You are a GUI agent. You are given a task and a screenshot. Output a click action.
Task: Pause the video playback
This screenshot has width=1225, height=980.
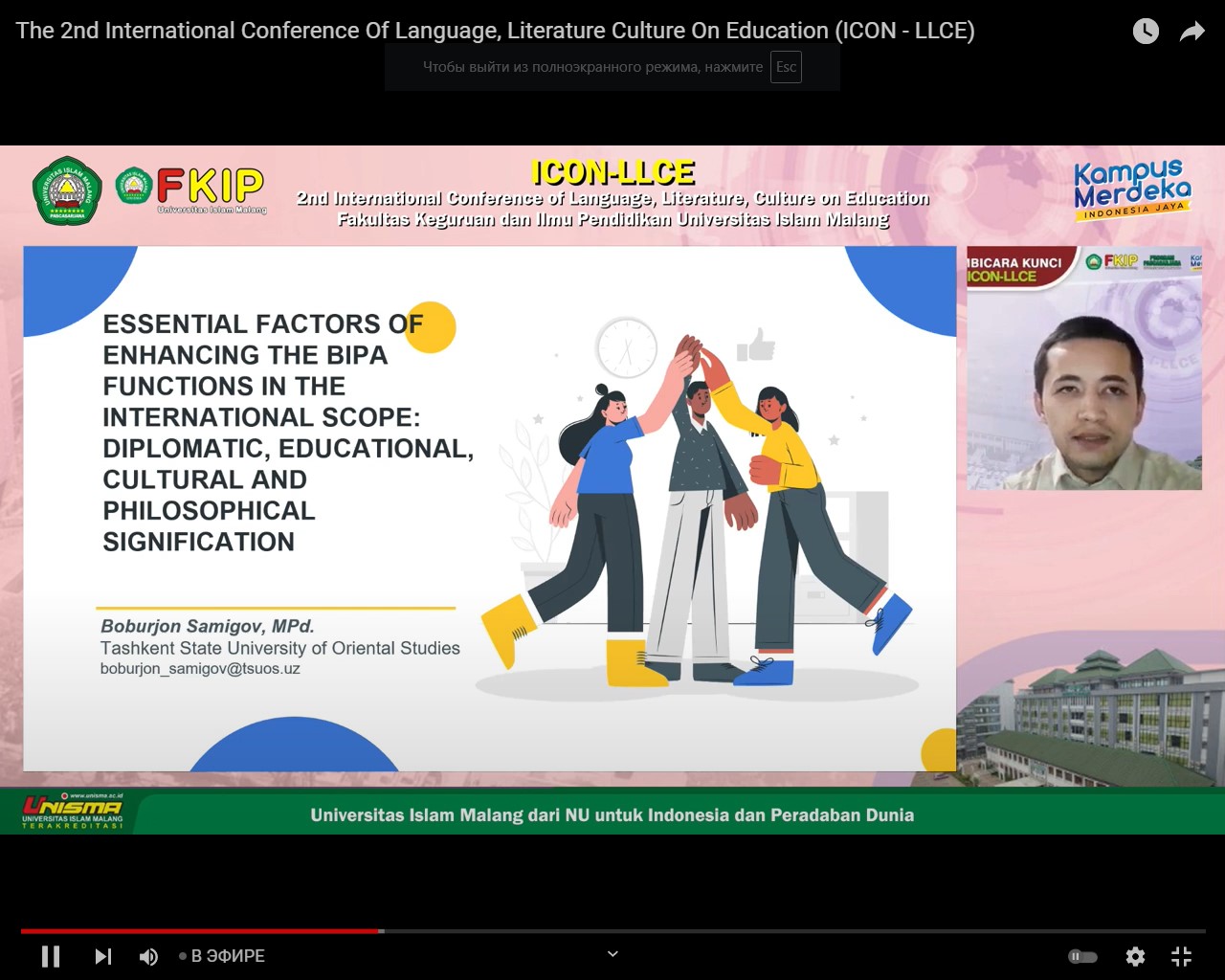(x=51, y=956)
